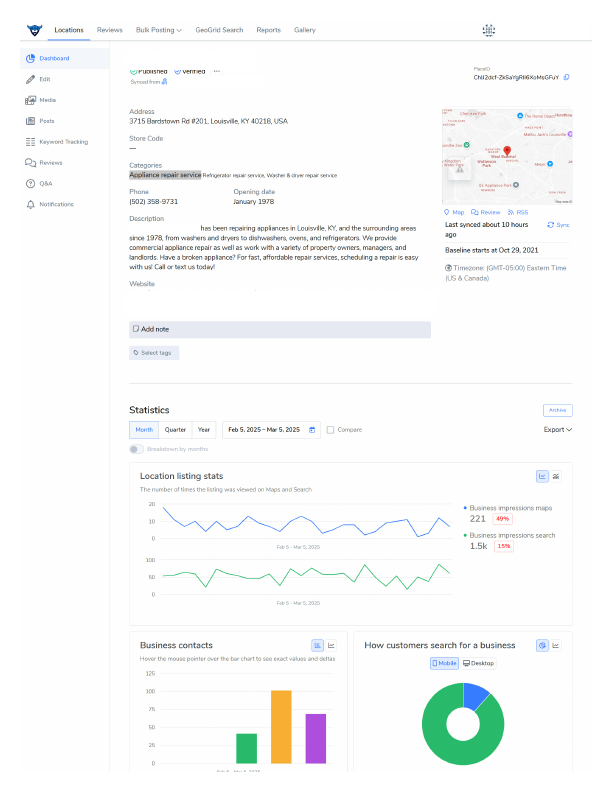Click the Add note field
The image size is (612, 792).
click(280, 329)
